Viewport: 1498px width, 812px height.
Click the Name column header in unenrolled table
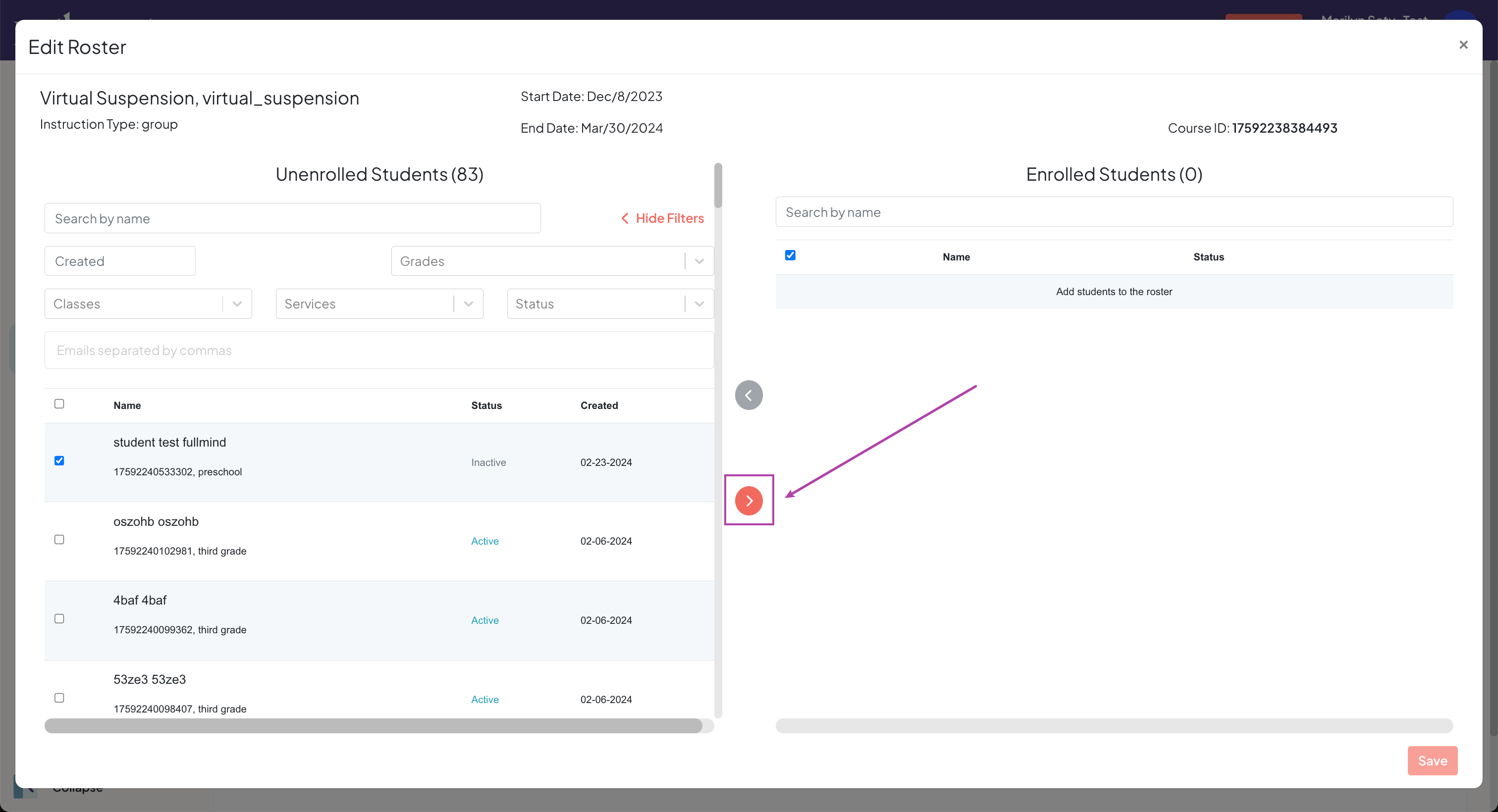coord(127,405)
